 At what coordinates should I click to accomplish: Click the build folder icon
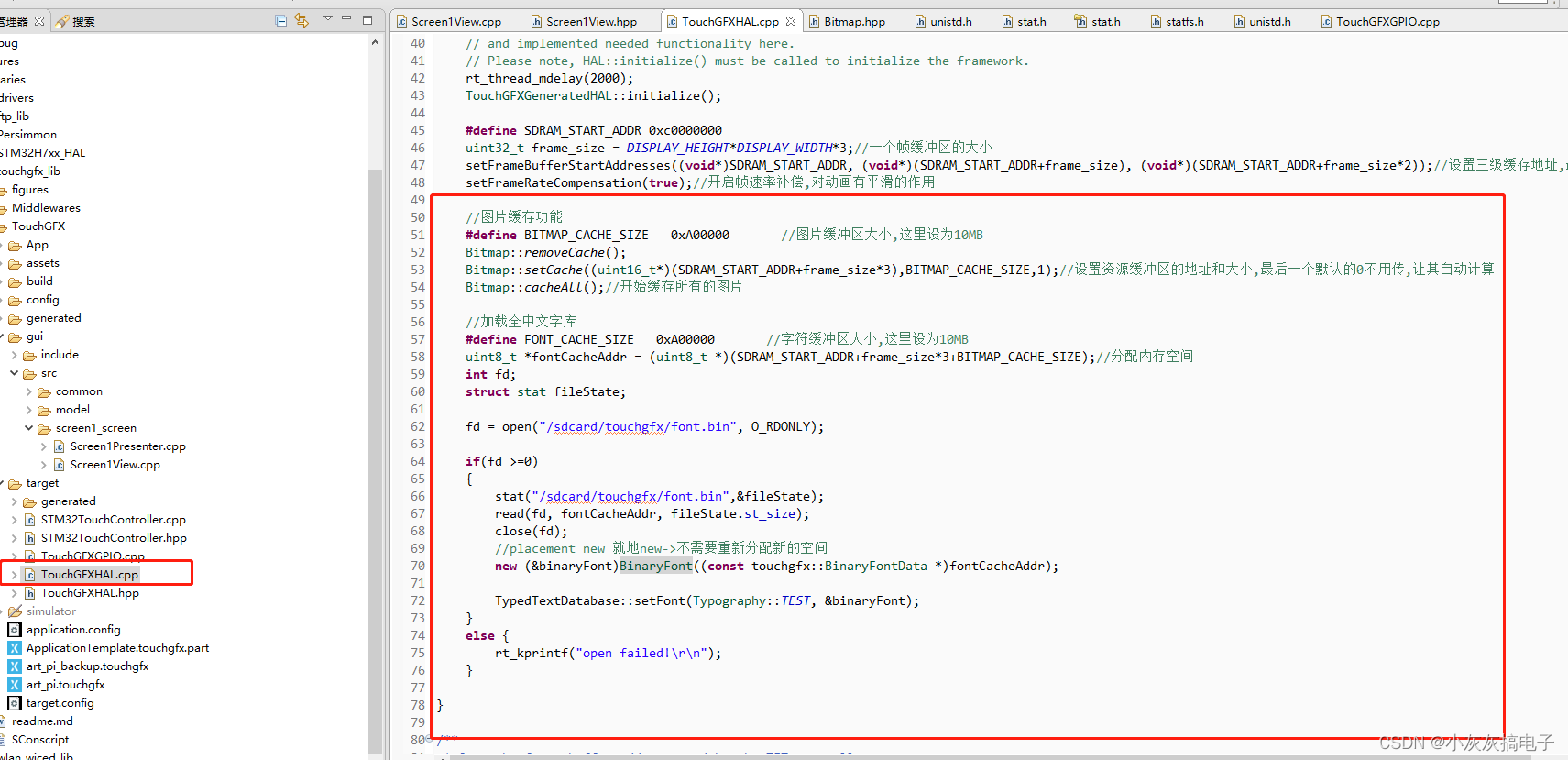15,282
